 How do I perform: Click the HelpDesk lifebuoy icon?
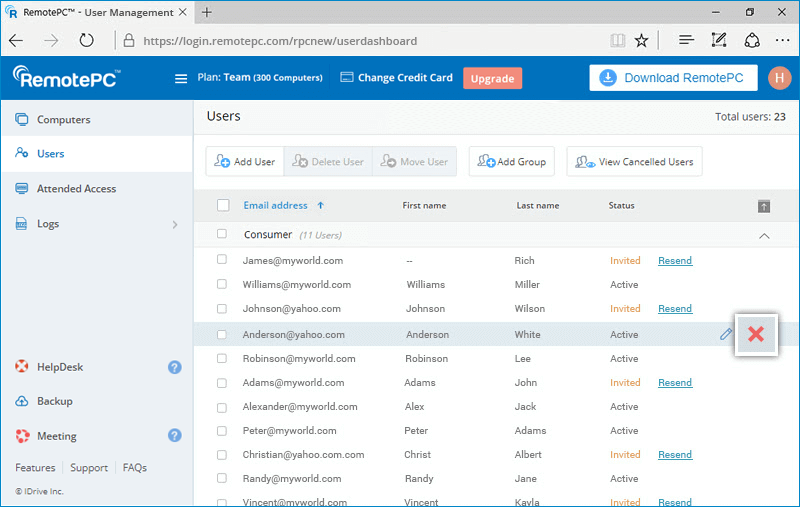21,367
